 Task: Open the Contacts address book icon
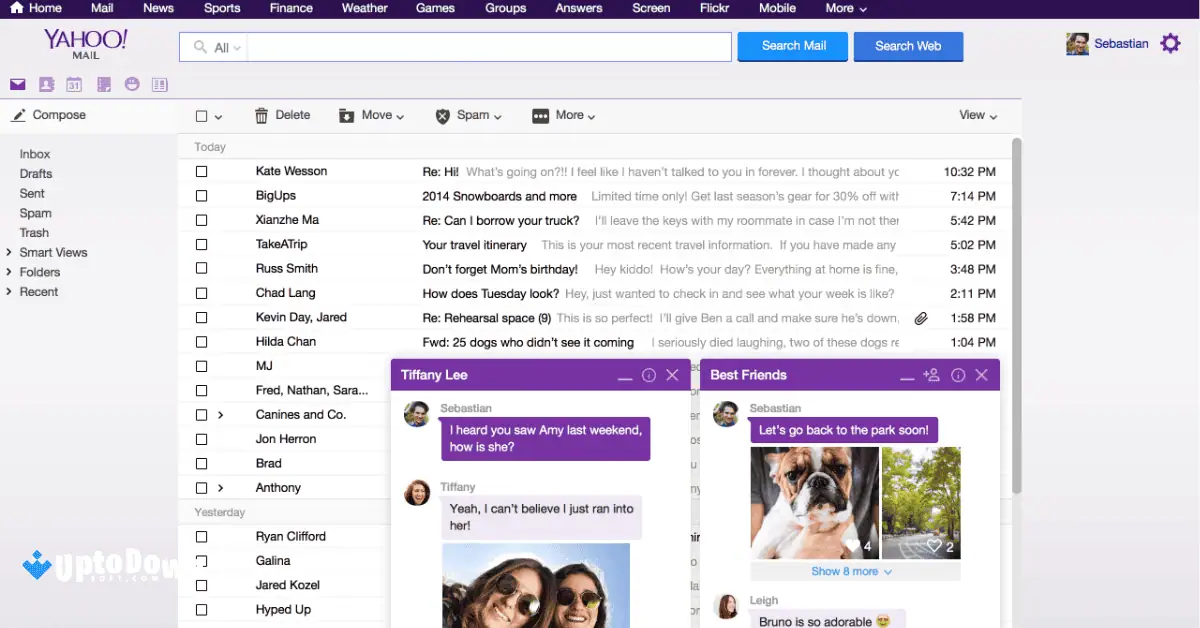[x=46, y=84]
